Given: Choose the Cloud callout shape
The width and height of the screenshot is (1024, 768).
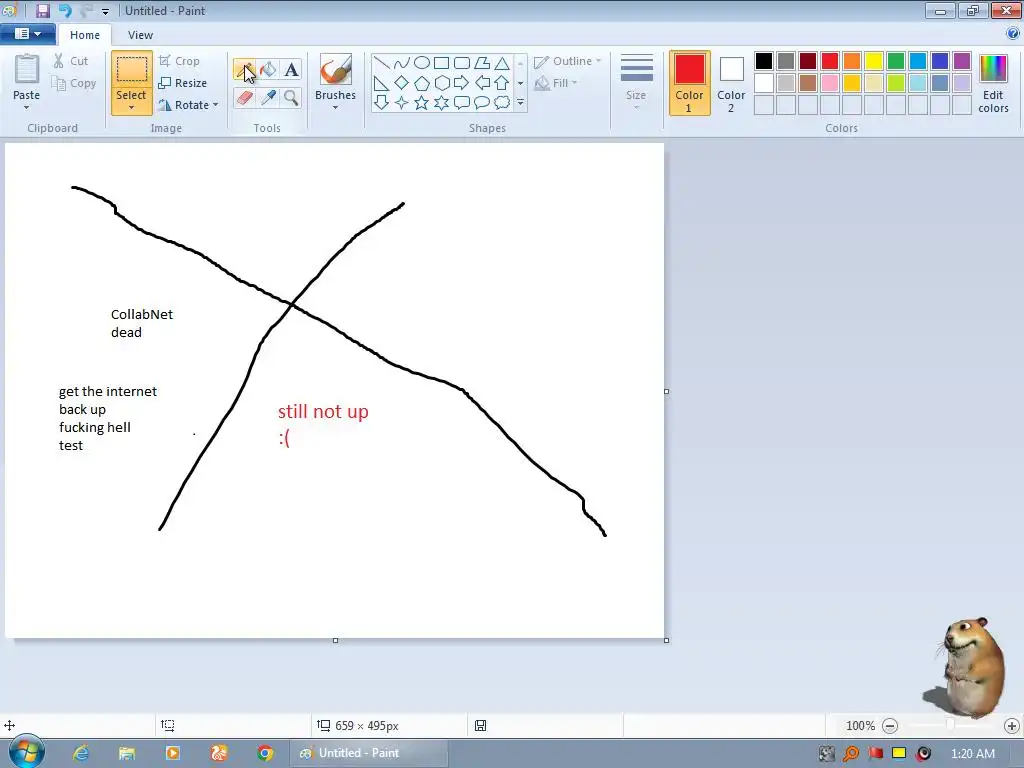Looking at the screenshot, I should click(x=502, y=103).
